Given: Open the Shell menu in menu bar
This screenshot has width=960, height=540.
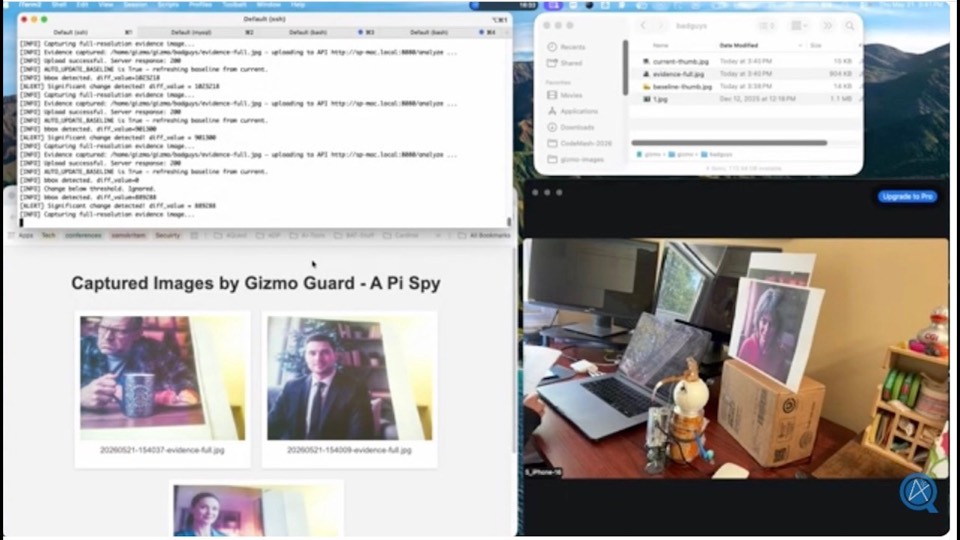Looking at the screenshot, I should point(59,5).
